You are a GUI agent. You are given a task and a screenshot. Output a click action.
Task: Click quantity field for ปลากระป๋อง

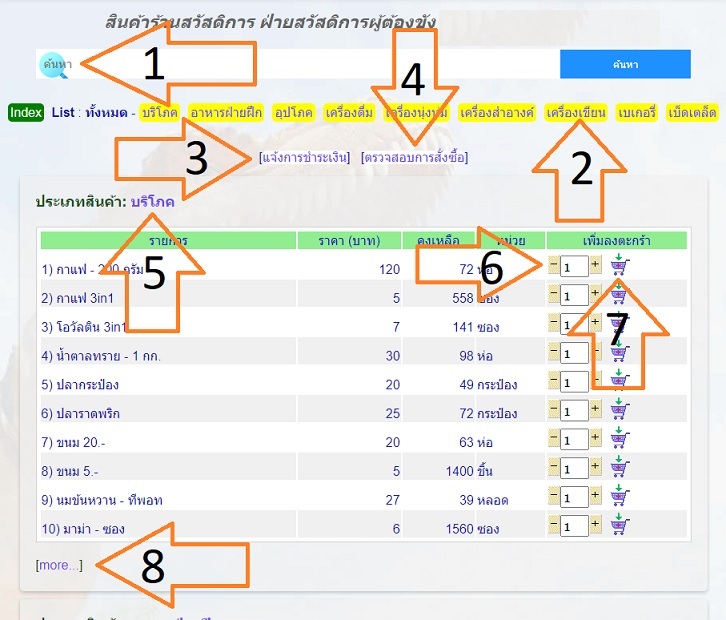pyautogui.click(x=574, y=382)
